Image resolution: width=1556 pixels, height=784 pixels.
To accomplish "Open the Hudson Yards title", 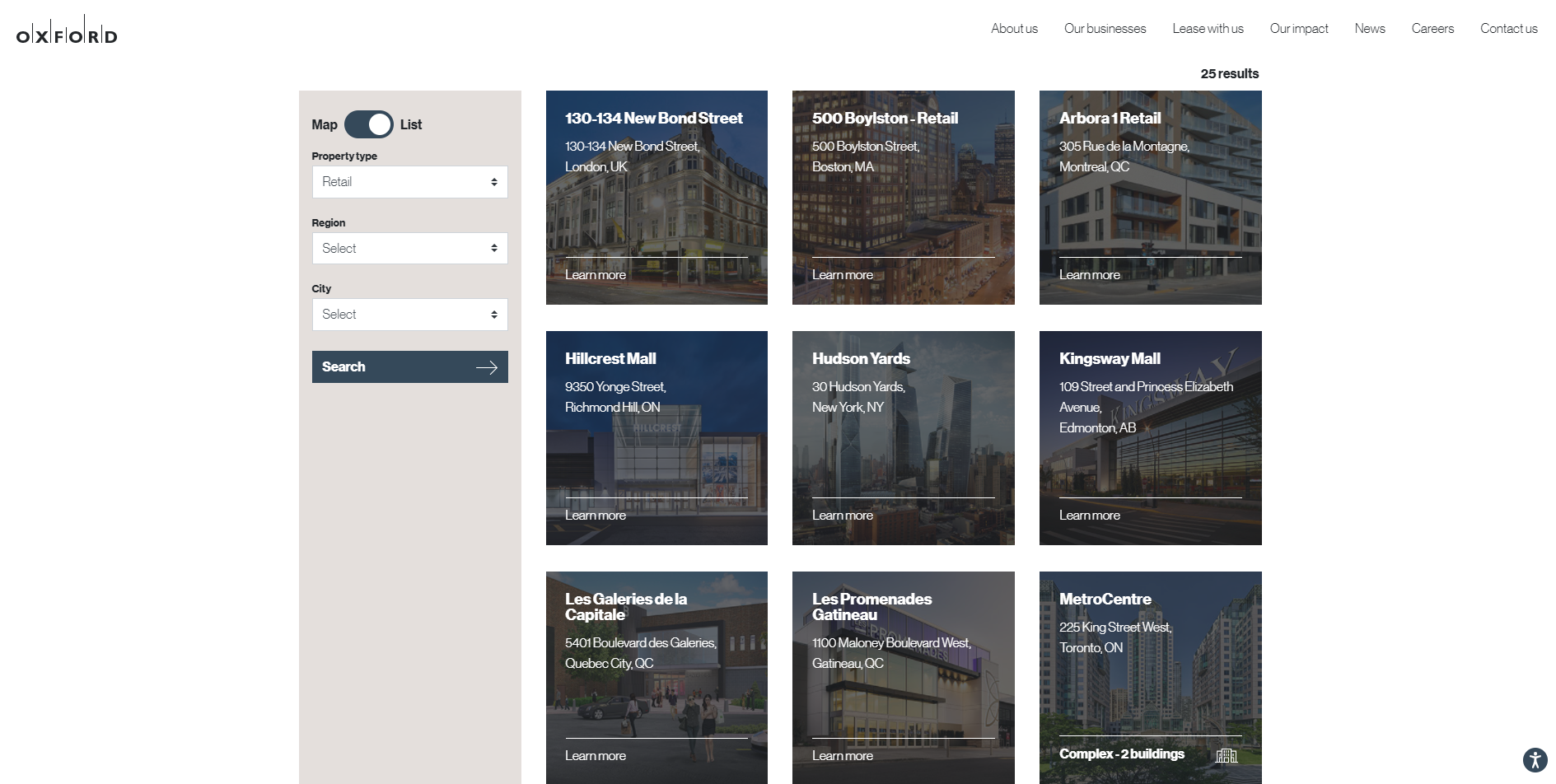I will [x=861, y=359].
